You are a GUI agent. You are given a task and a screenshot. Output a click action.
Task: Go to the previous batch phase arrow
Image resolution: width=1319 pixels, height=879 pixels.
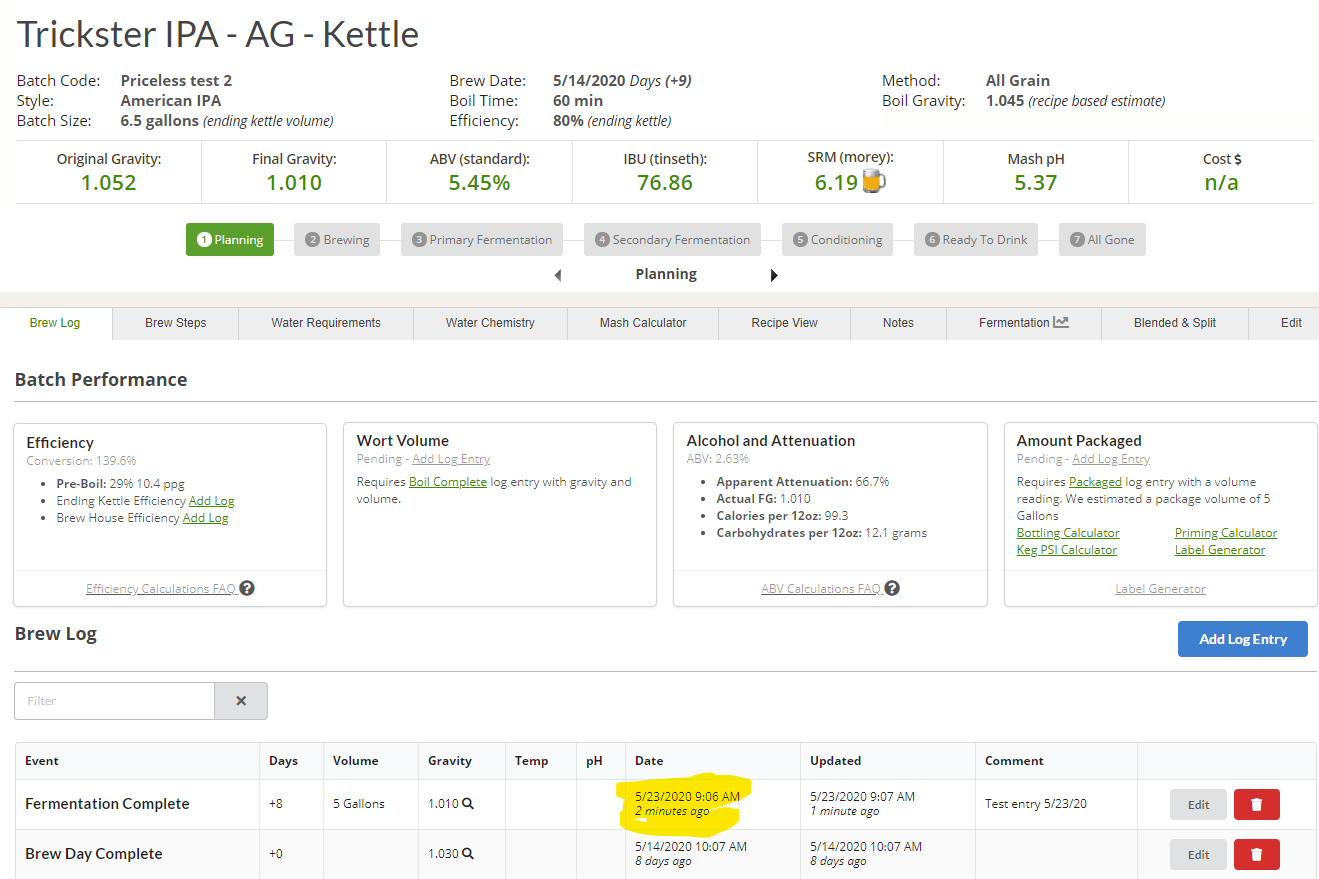coord(558,275)
